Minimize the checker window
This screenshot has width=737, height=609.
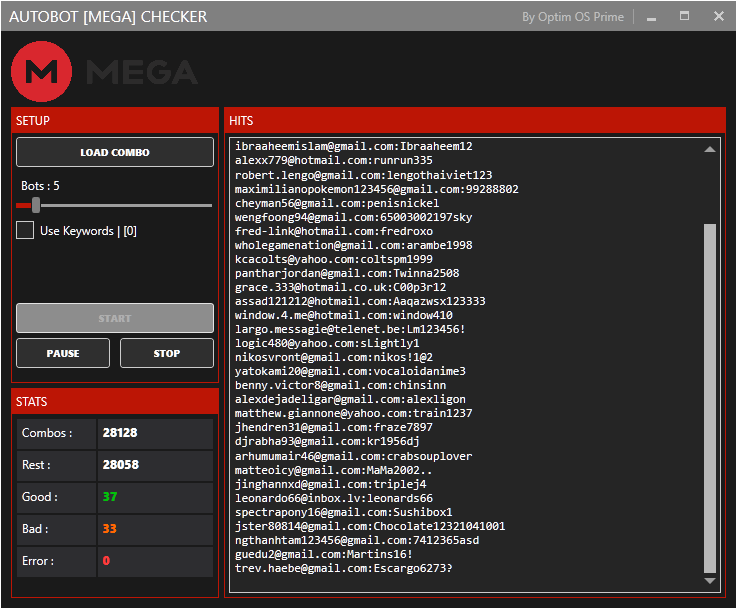pos(651,17)
